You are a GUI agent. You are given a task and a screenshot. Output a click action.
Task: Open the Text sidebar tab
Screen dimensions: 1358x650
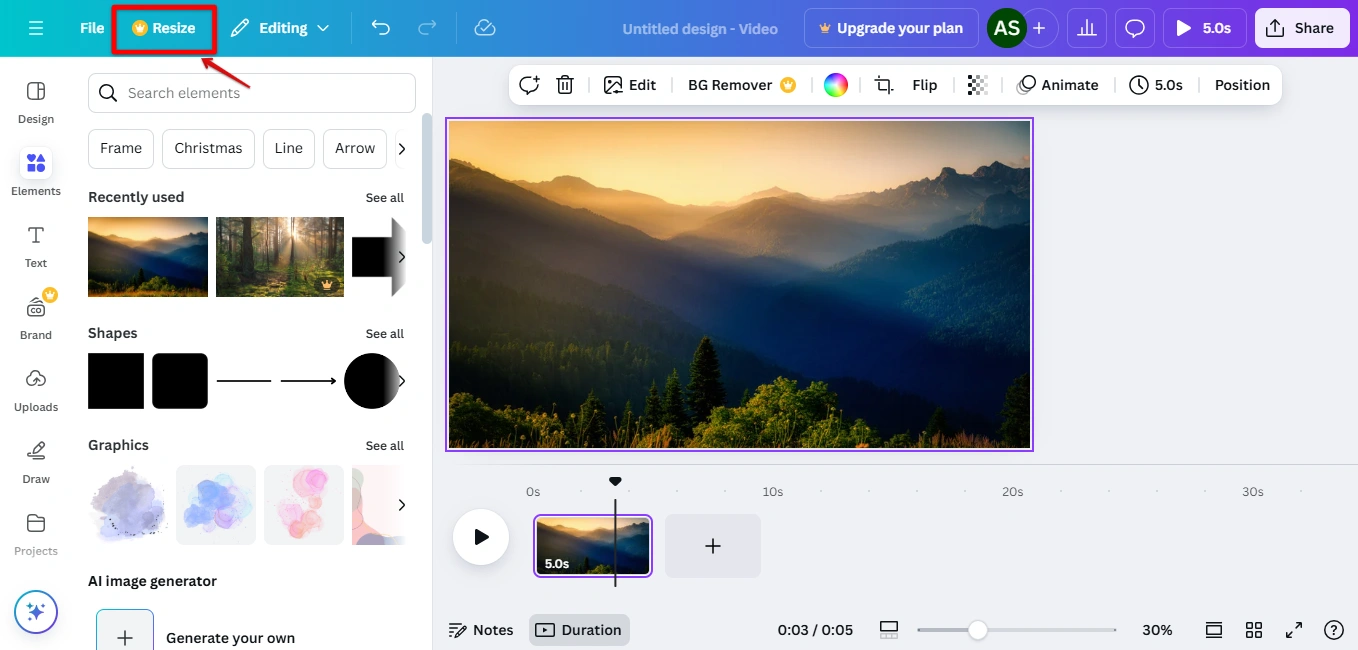(x=36, y=246)
